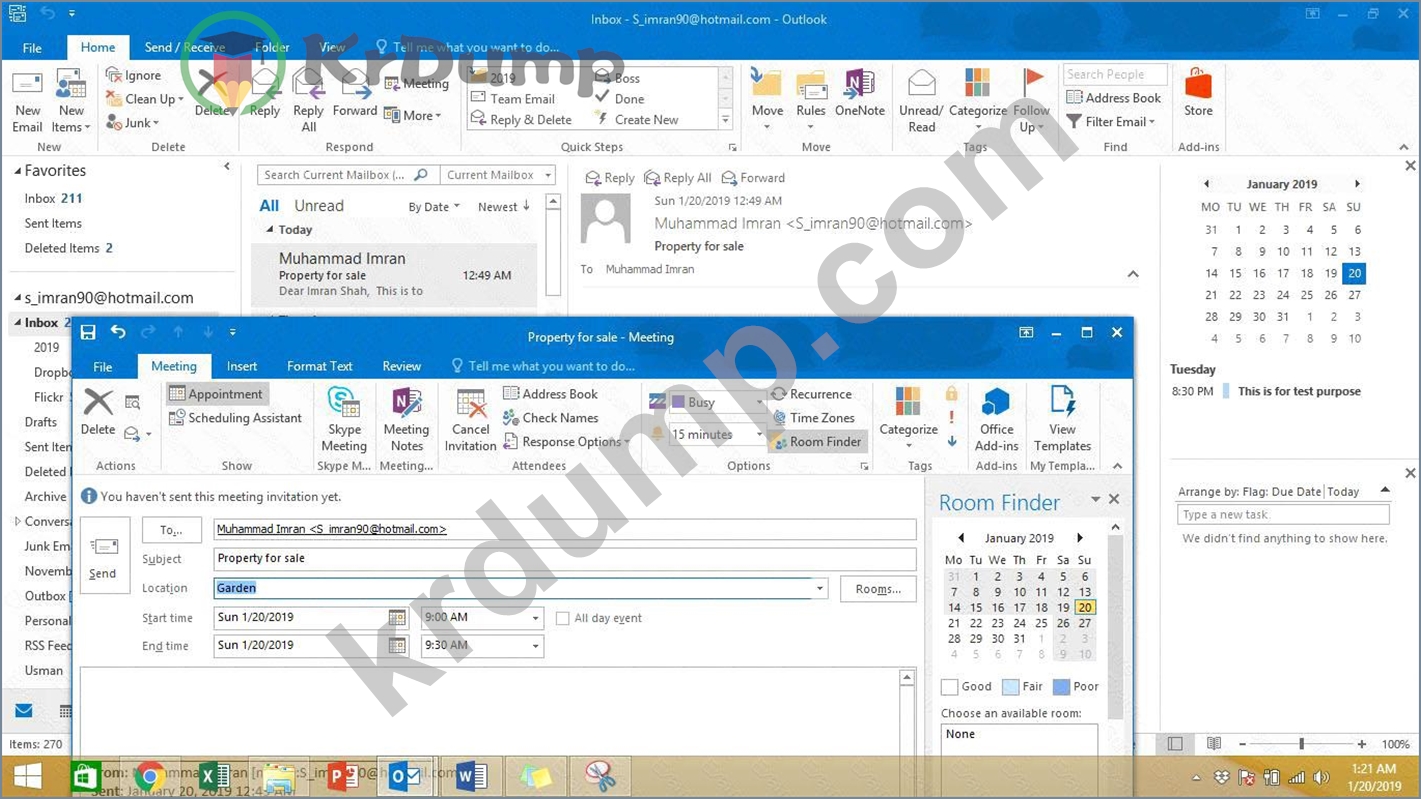Open the 15 minutes reminder dropdown
Screen dimensions: 1421x799
(x=758, y=434)
